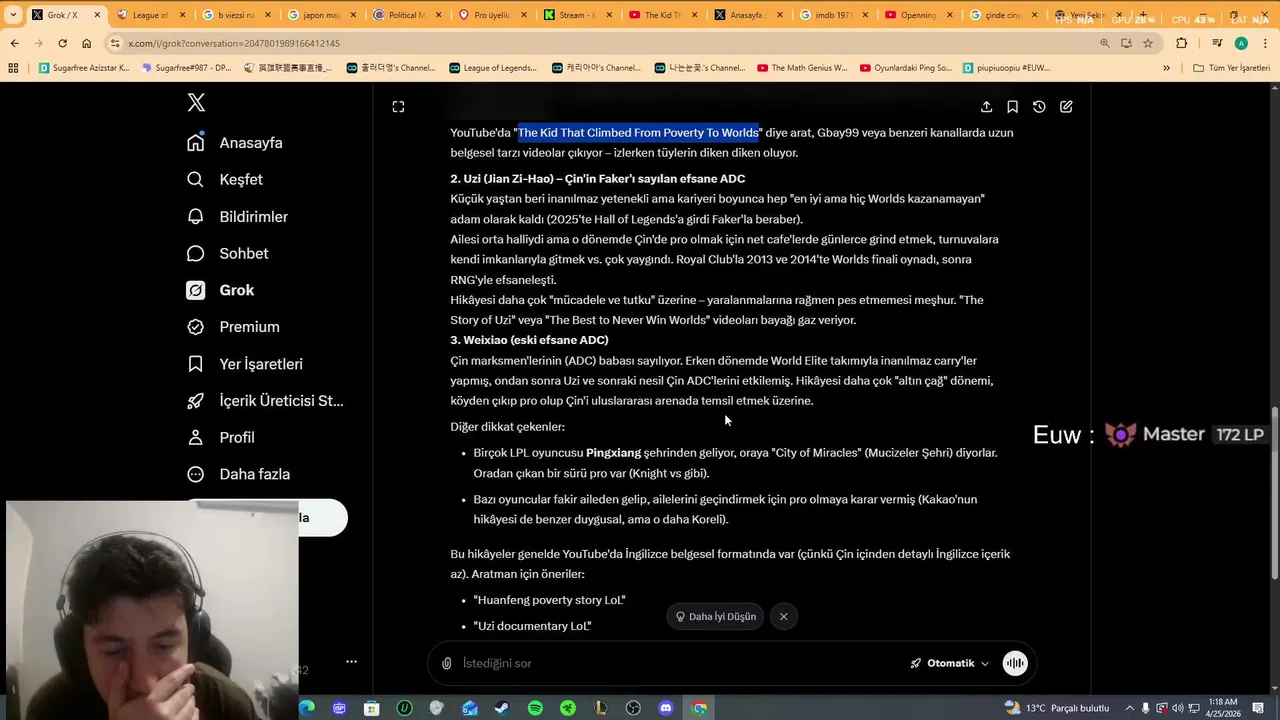Expand Daha fazla menu
This screenshot has height=720, width=1280.
pos(239,474)
